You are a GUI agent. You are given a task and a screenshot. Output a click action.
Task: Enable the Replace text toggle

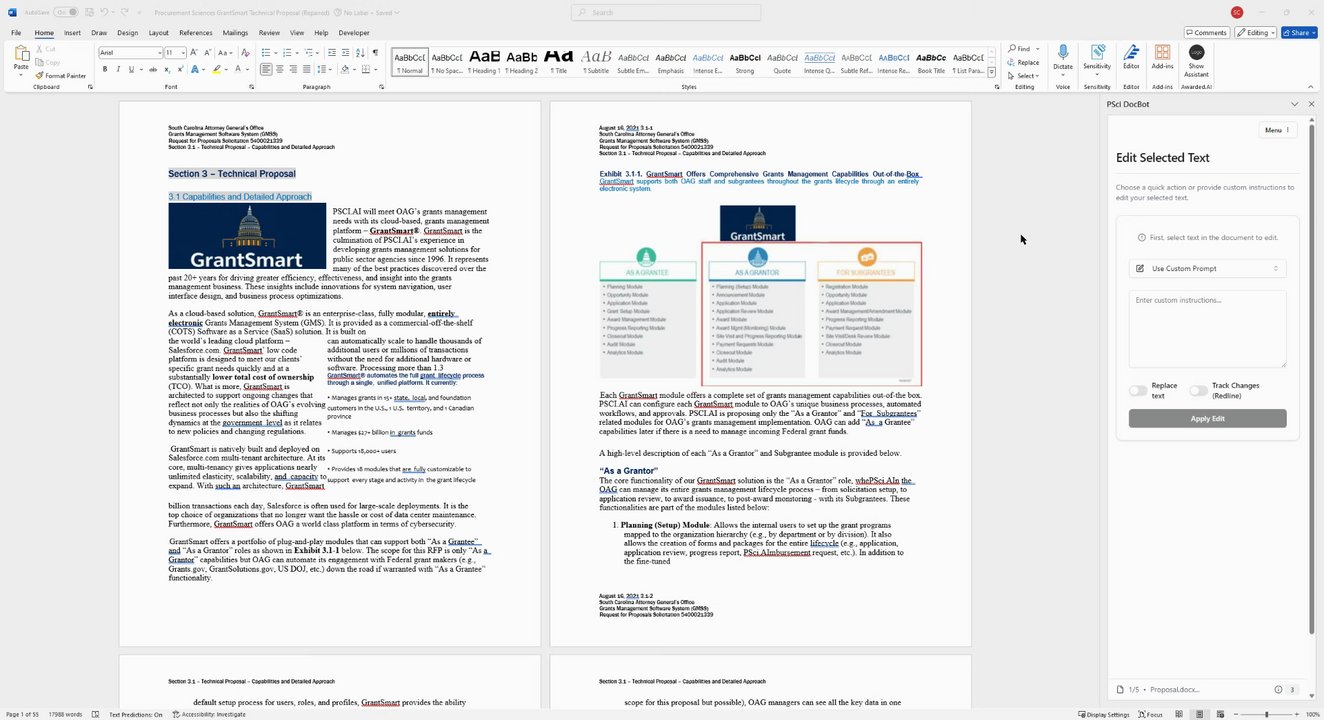[1138, 390]
